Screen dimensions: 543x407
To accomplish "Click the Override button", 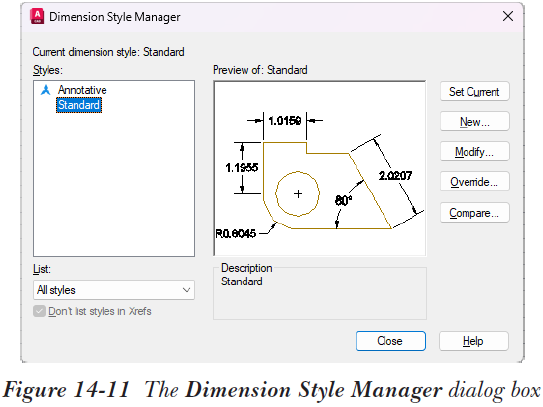I will point(474,182).
